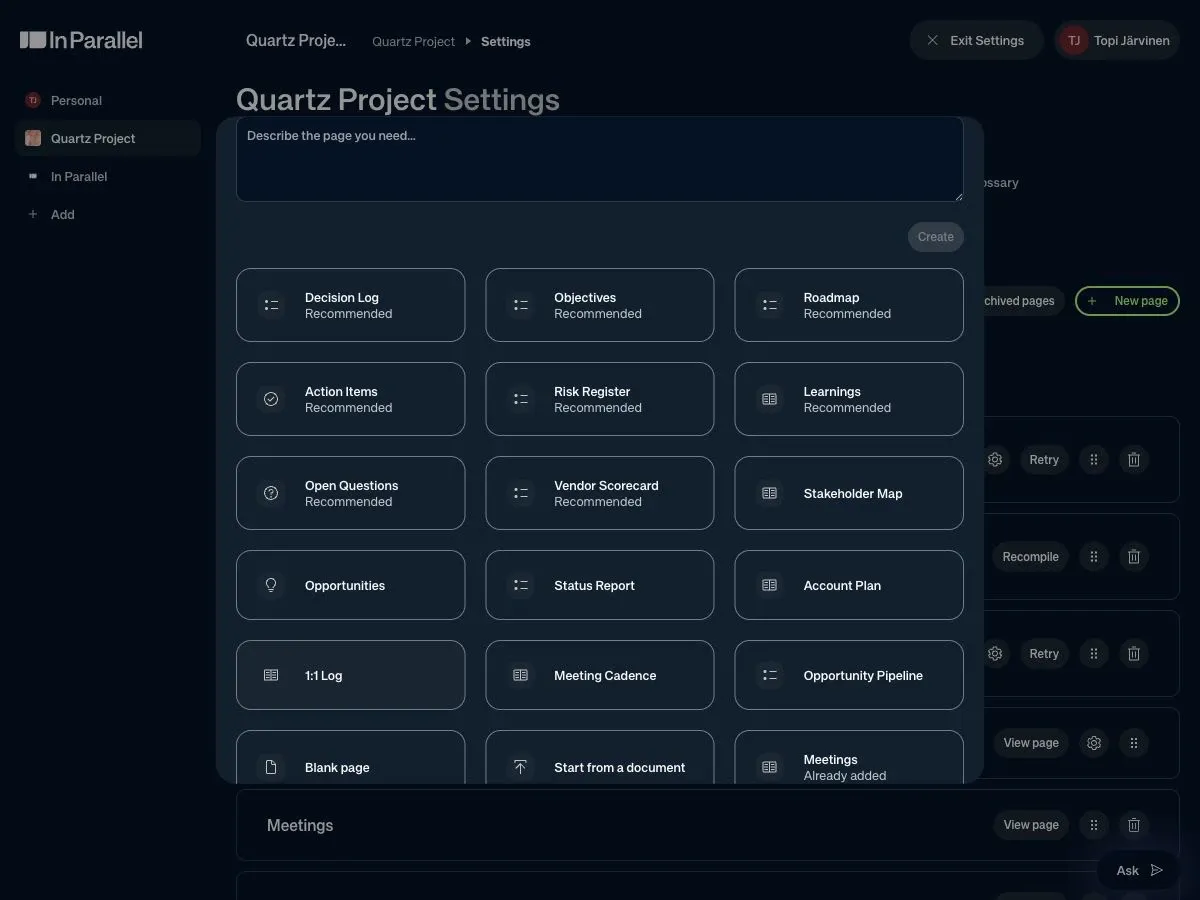The height and width of the screenshot is (900, 1200).
Task: Click the Exit Settings button label
Action: (x=987, y=40)
